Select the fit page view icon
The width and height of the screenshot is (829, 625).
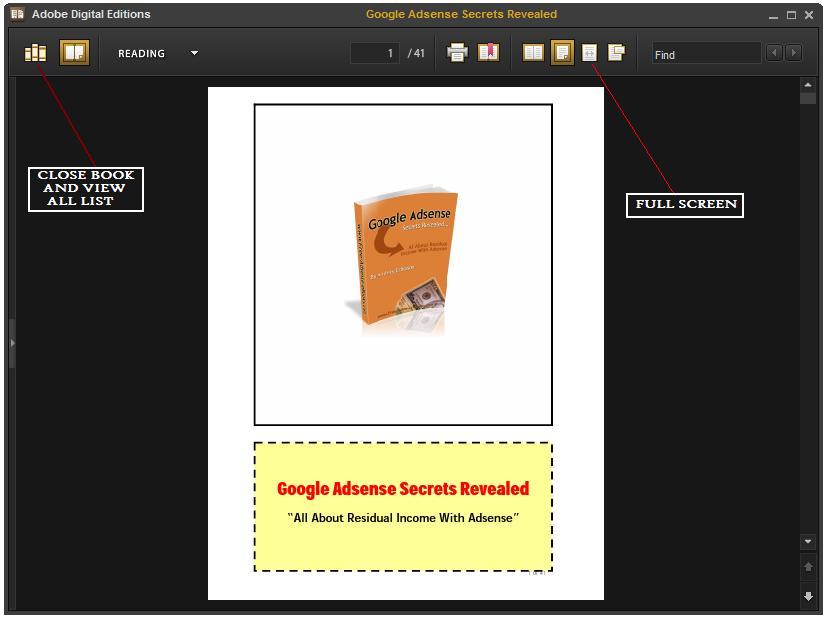pyautogui.click(x=562, y=52)
